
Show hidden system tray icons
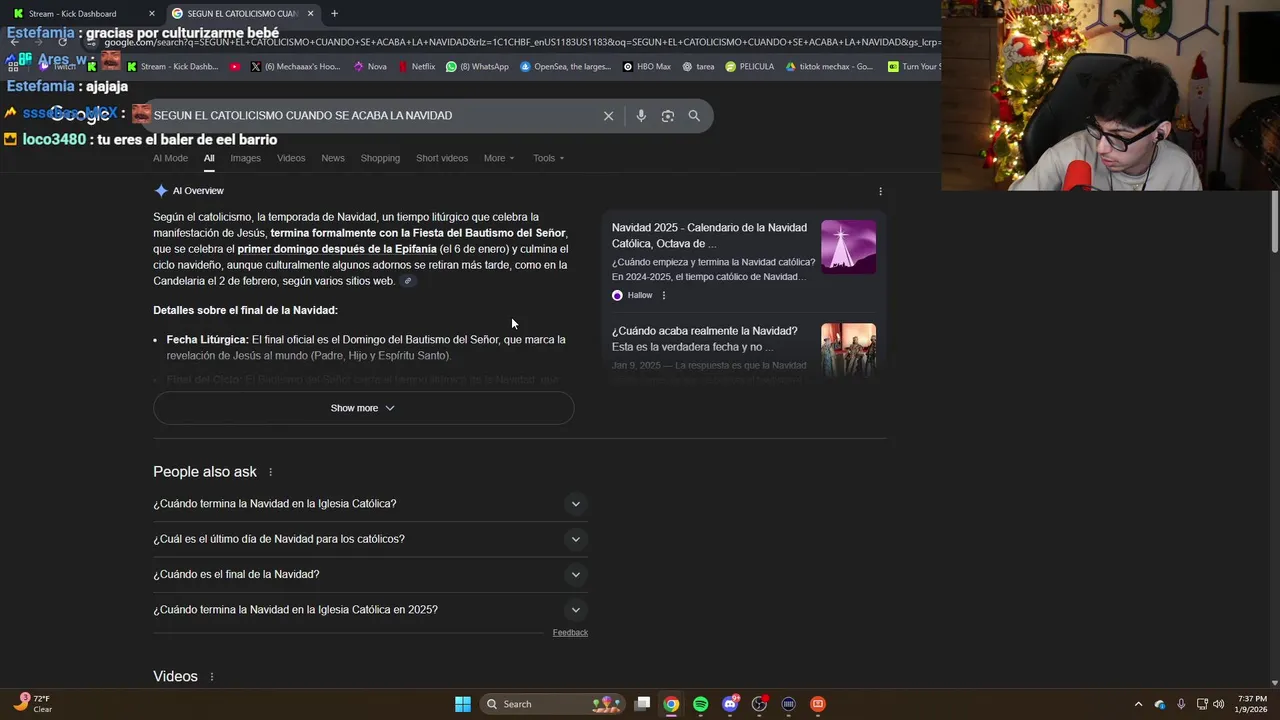pos(1138,704)
